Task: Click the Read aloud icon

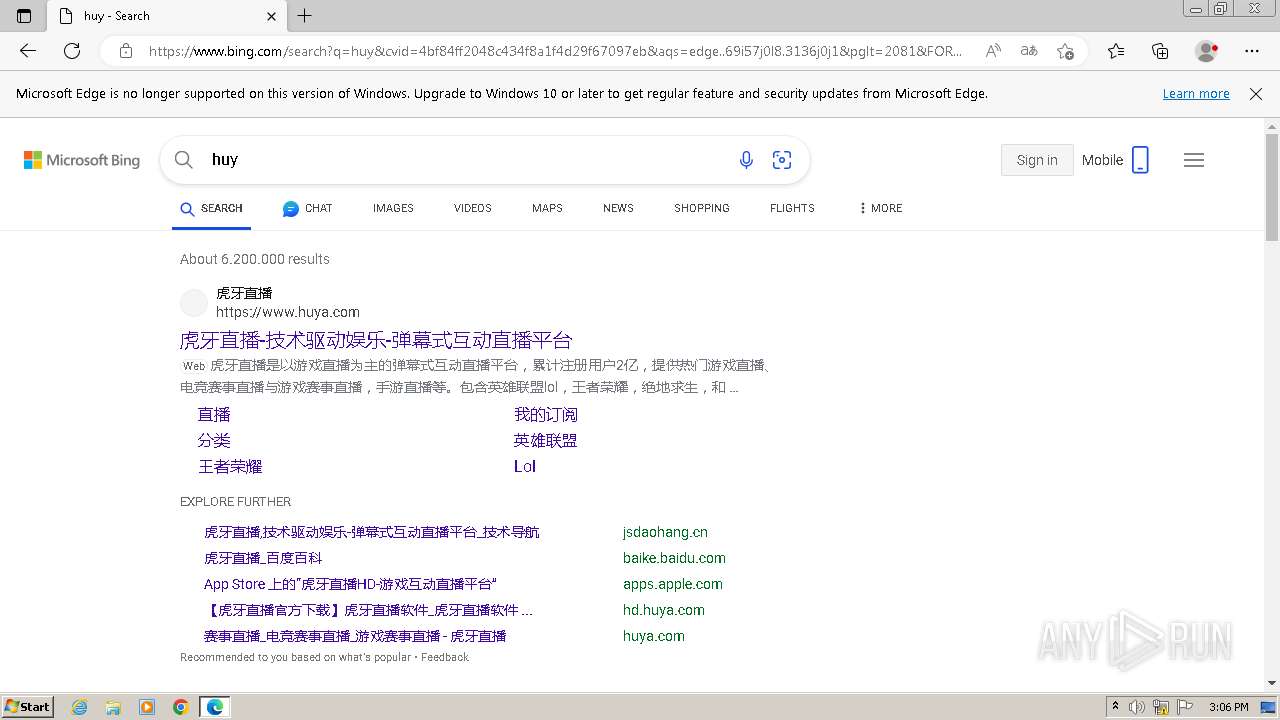Action: click(993, 50)
